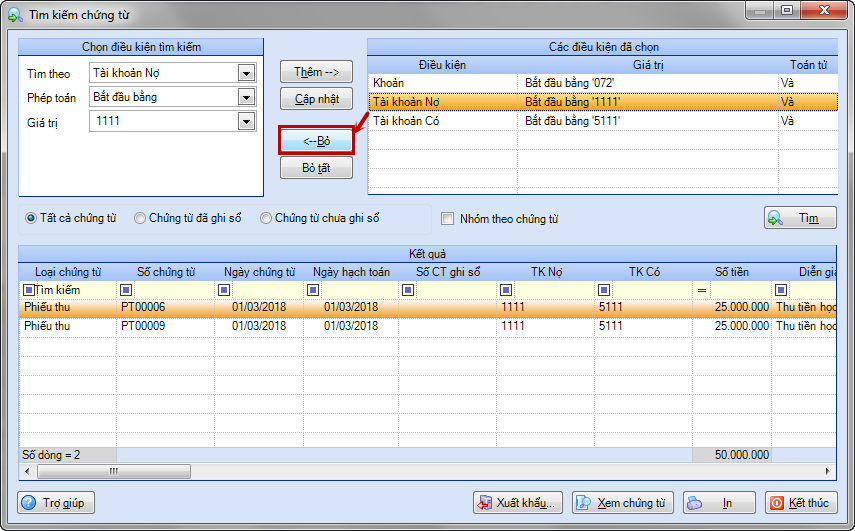Select the Chứng từ đã ghi sổ option

pos(141,218)
